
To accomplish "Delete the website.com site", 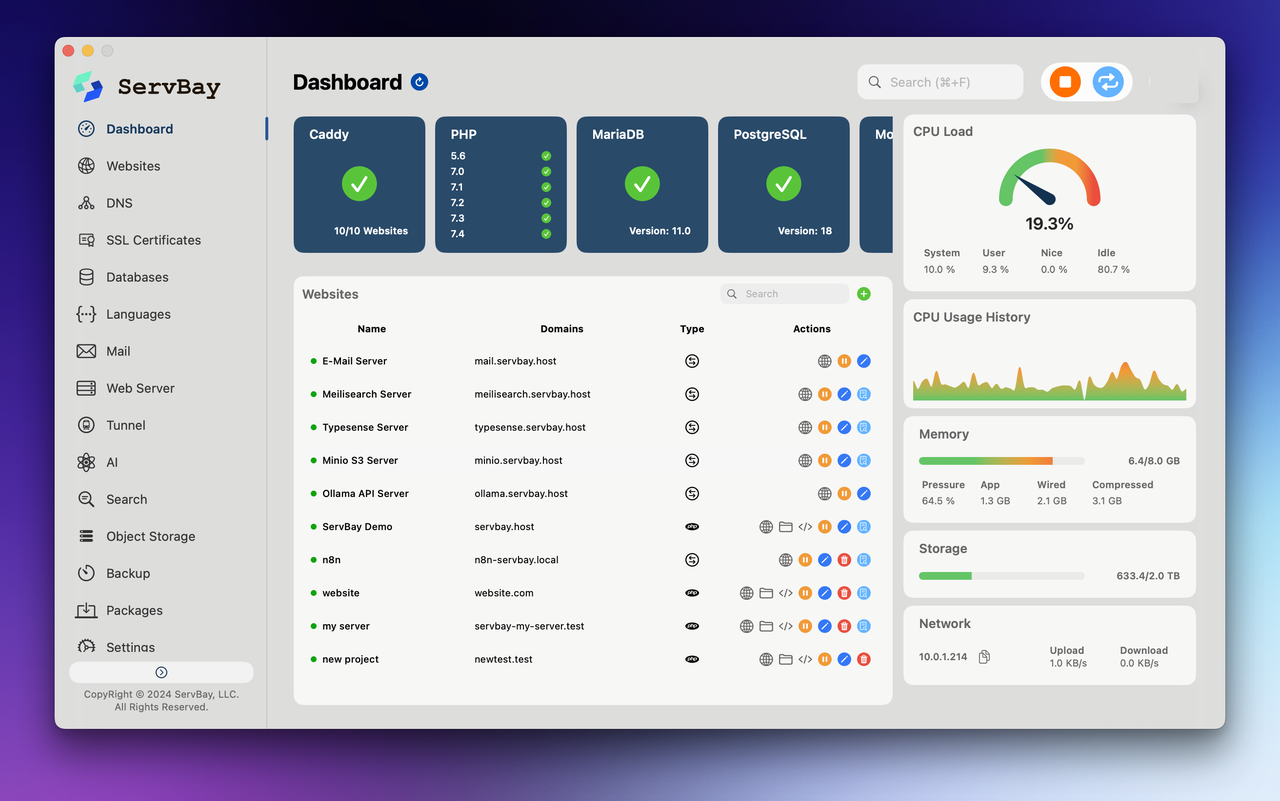I will pyautogui.click(x=844, y=593).
